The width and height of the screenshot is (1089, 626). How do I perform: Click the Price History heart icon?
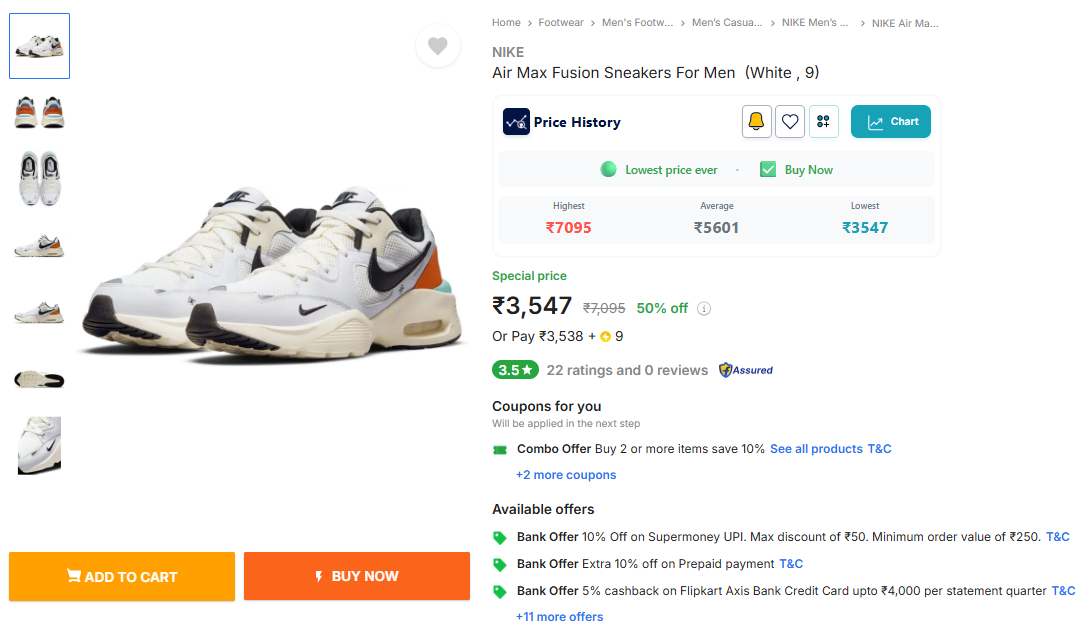click(790, 122)
